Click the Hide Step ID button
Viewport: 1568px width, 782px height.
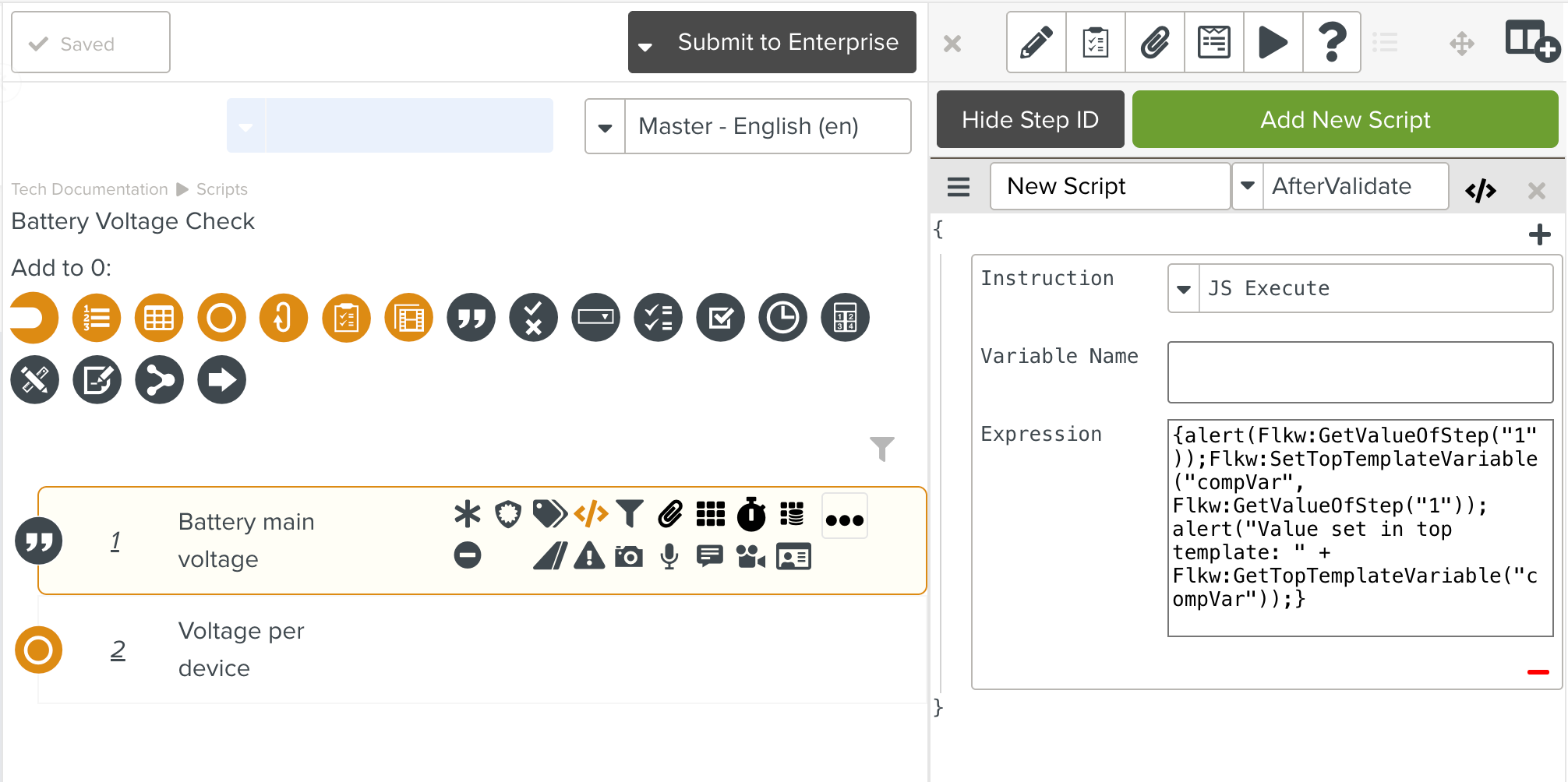point(1030,119)
